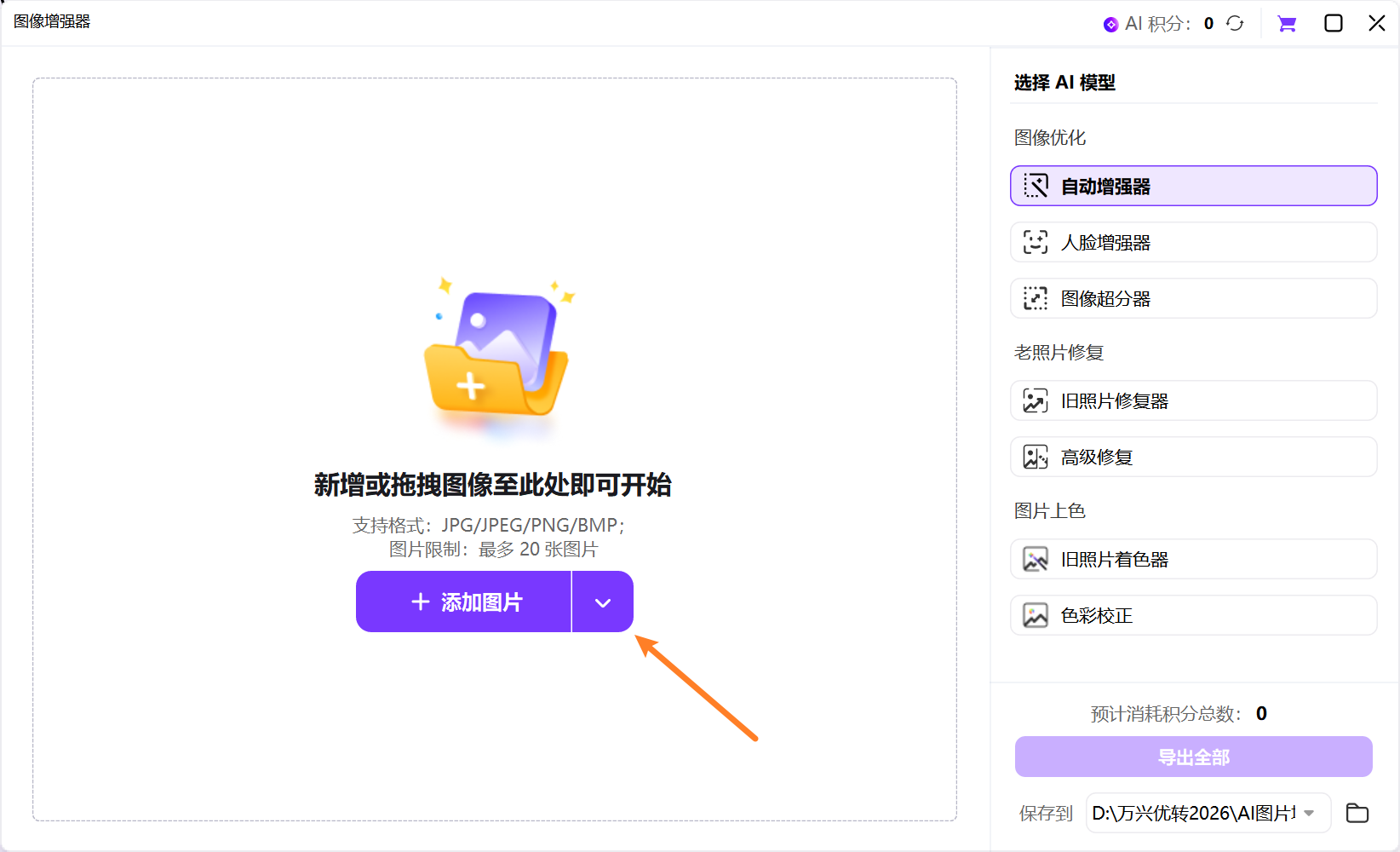This screenshot has height=852, width=1400.
Task: Open the folder browser beside save path
Action: (x=1357, y=813)
